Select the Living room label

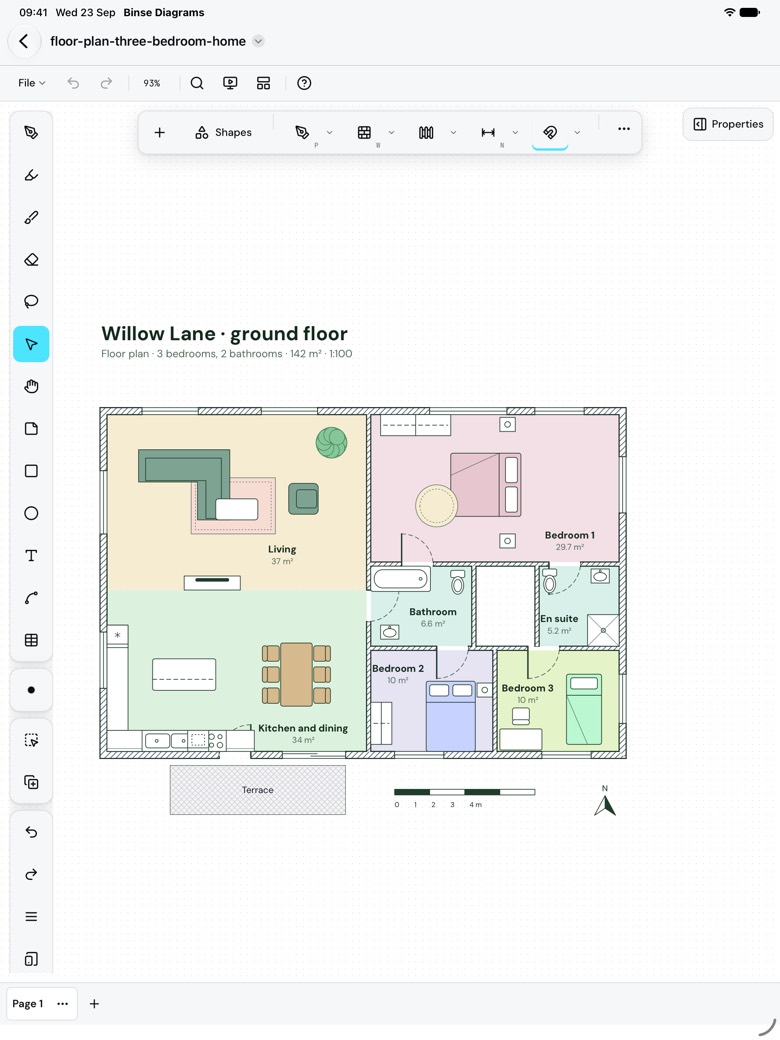tap(282, 549)
